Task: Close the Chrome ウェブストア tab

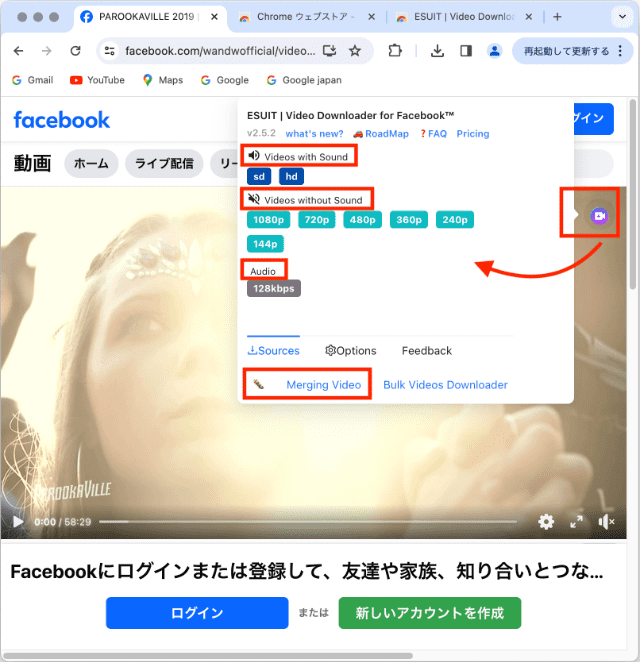Action: pyautogui.click(x=372, y=17)
